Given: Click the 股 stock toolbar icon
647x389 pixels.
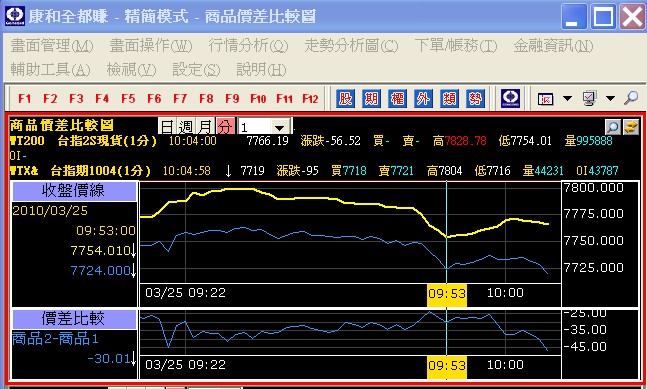Looking at the screenshot, I should tap(345, 99).
